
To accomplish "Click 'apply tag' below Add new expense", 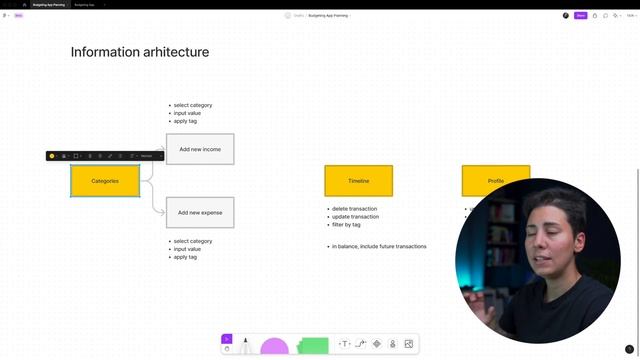I will (x=185, y=257).
